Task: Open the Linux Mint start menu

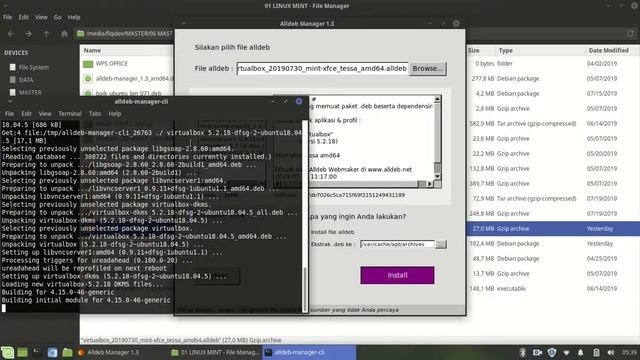Action: 7,352
